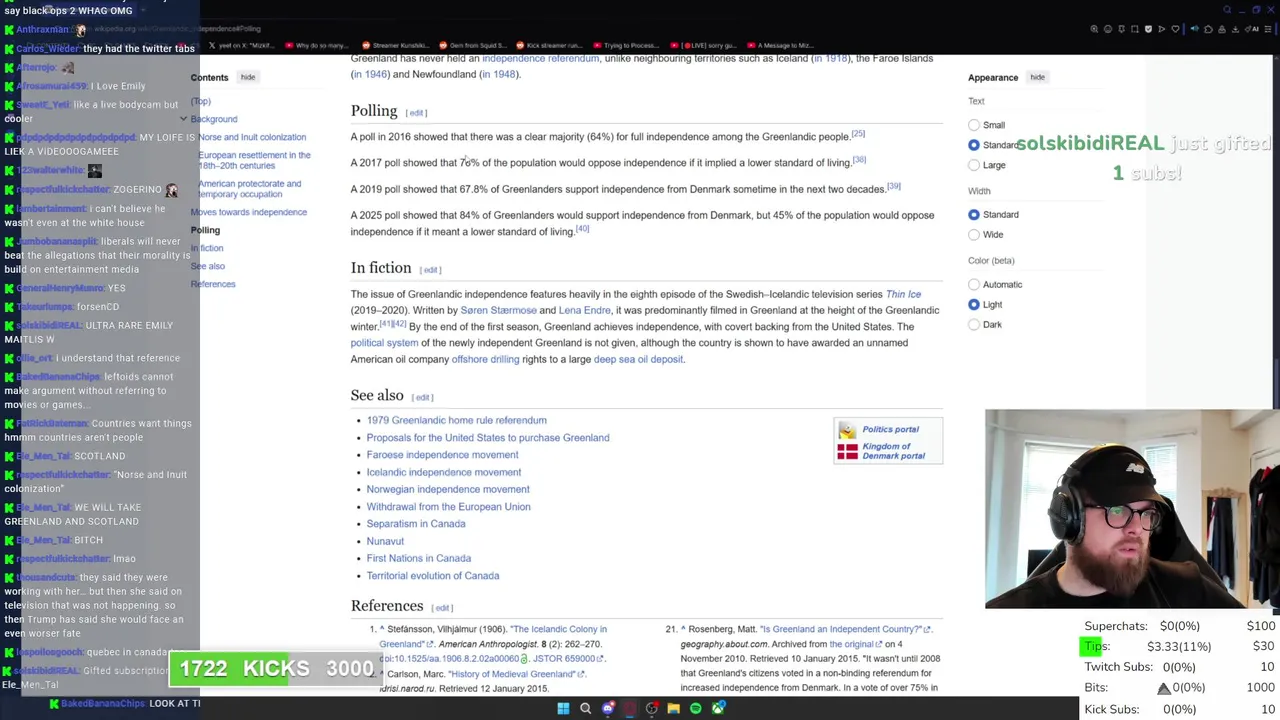
Task: Select Automatic color mode
Action: (974, 284)
